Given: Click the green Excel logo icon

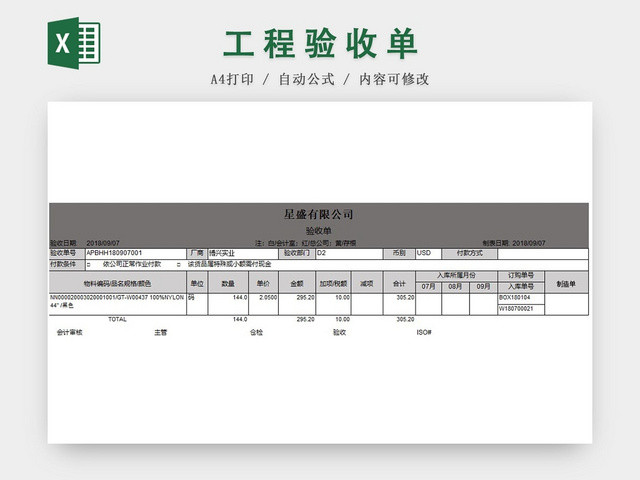Looking at the screenshot, I should click(74, 43).
